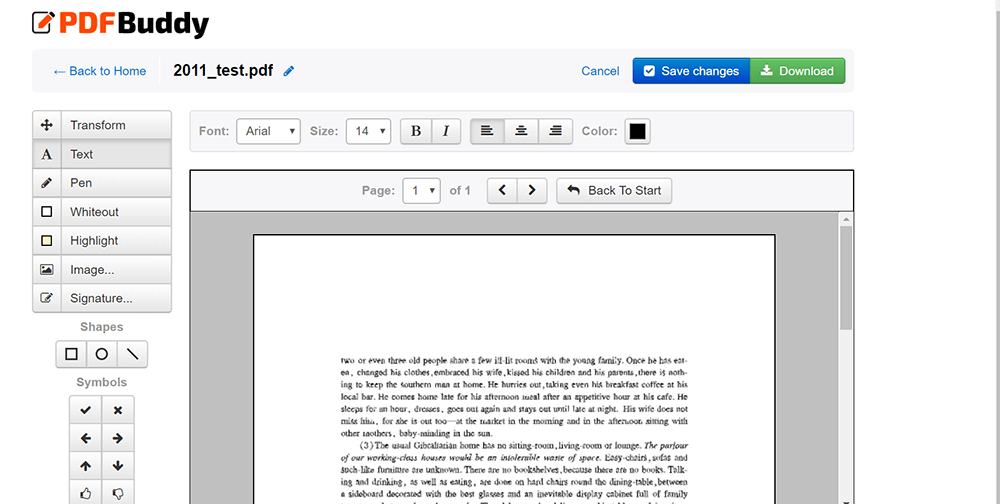
Task: Select the rectangle shape tool
Action: coord(71,354)
